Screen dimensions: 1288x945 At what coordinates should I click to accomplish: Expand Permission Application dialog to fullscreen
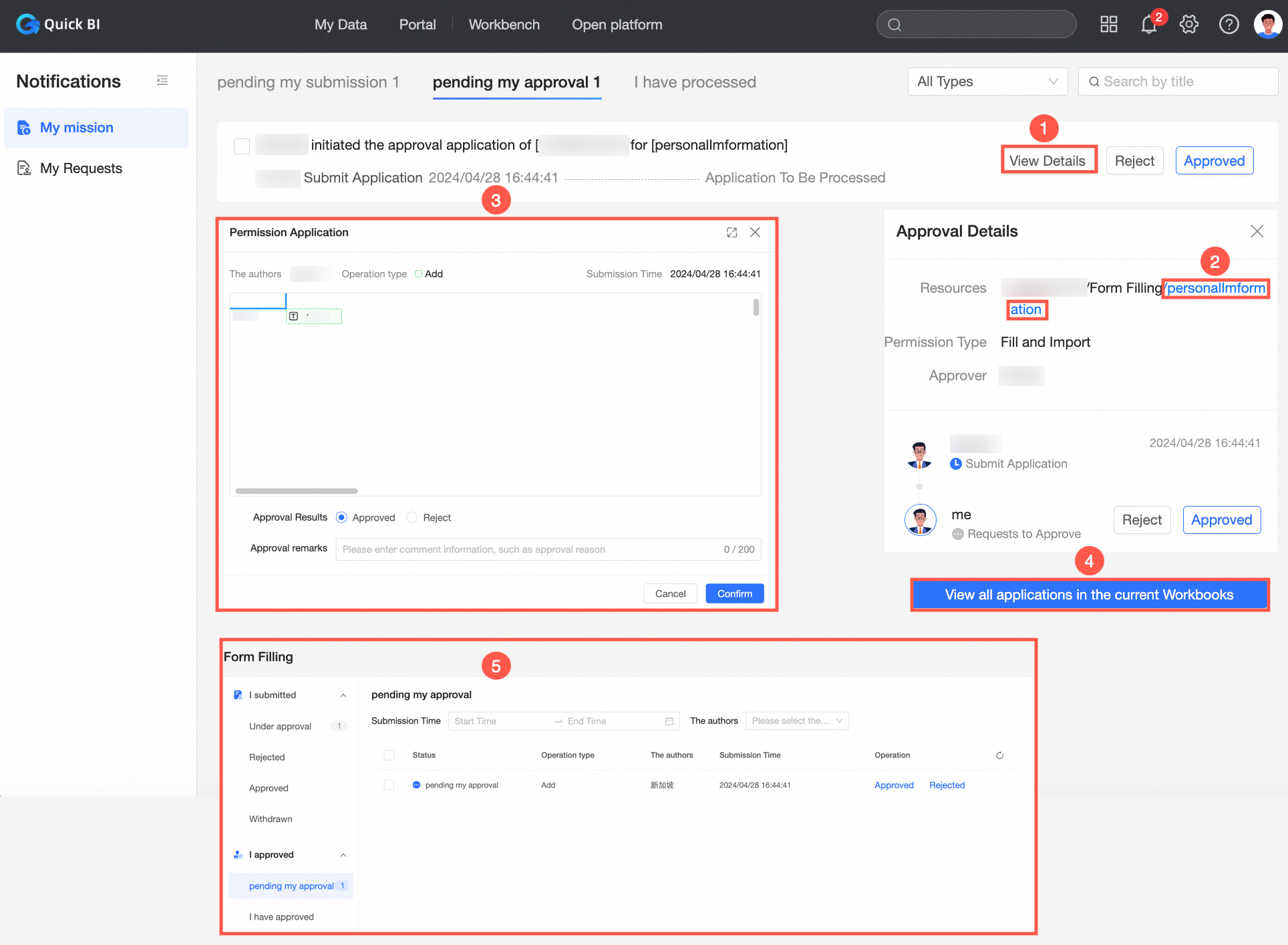point(732,233)
